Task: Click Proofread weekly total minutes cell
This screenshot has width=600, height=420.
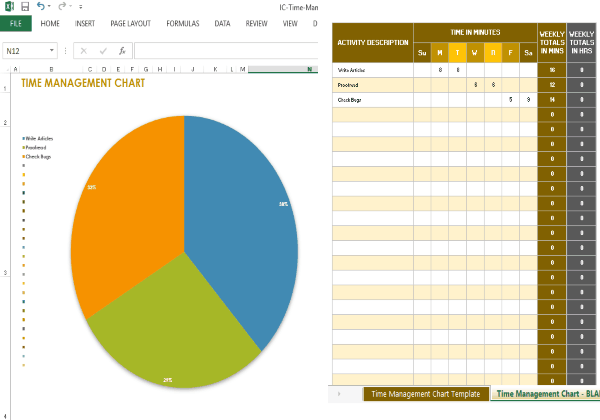Action: coord(552,85)
